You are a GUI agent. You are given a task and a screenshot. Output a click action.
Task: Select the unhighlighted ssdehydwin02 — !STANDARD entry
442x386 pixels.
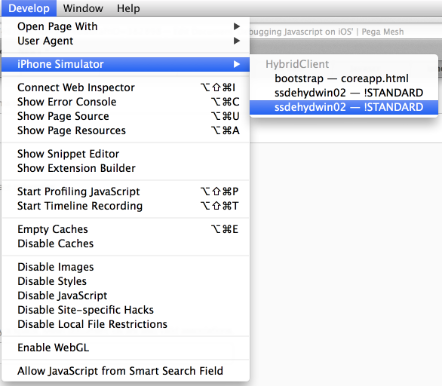tap(344, 93)
